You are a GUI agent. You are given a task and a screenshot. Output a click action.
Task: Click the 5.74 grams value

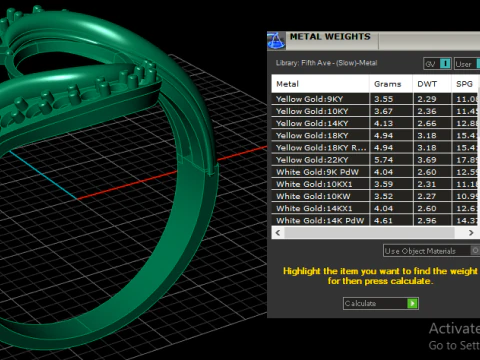tap(384, 160)
